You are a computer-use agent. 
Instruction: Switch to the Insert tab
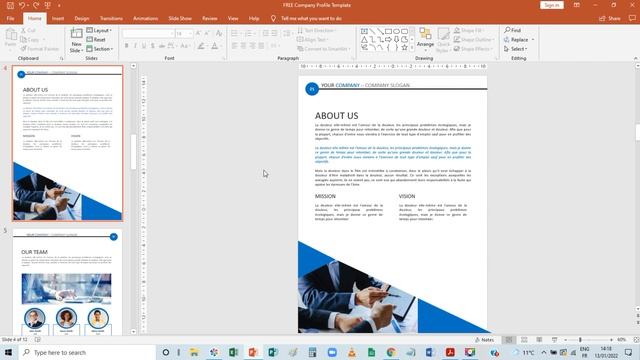point(58,18)
